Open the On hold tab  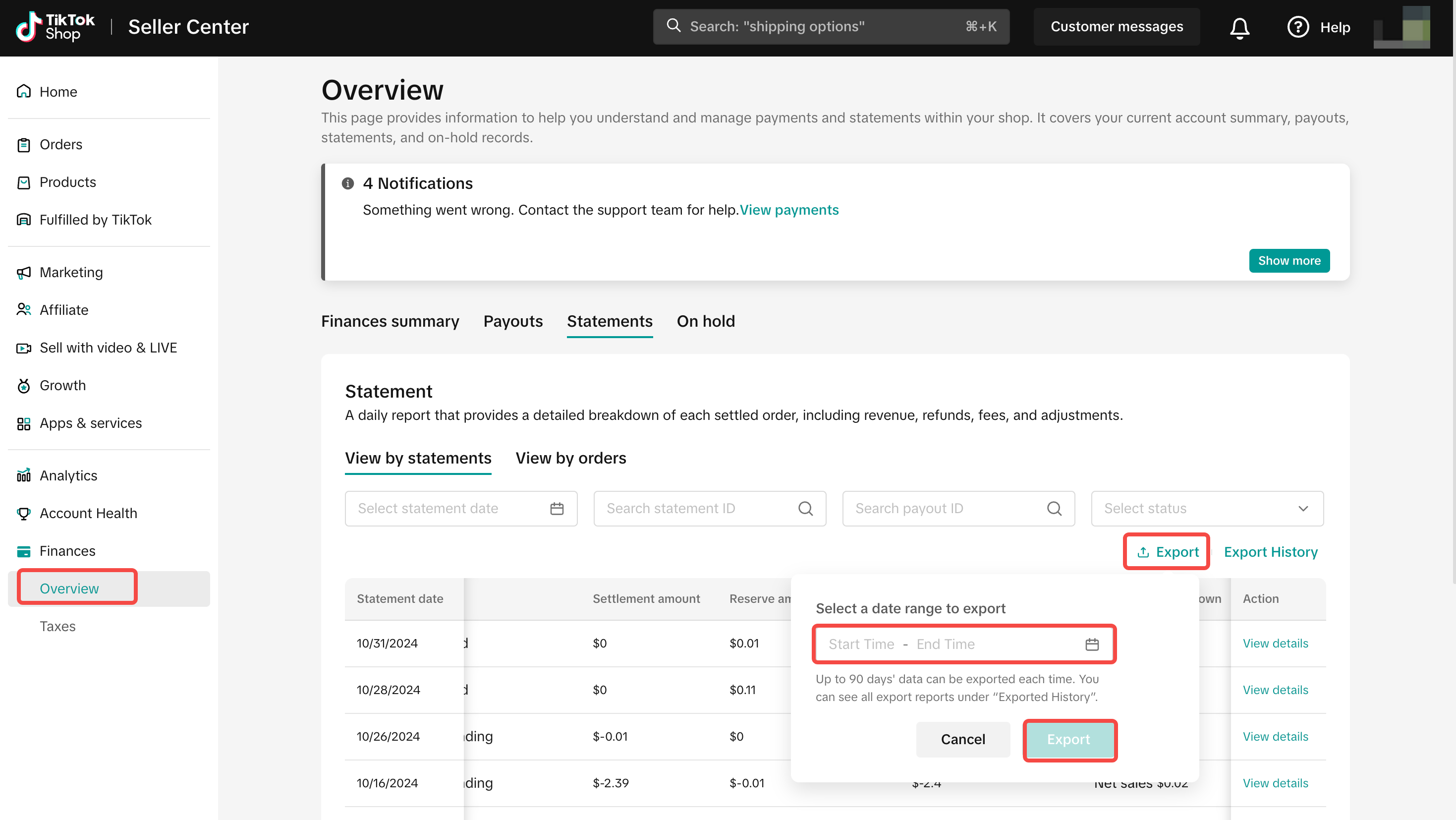705,321
